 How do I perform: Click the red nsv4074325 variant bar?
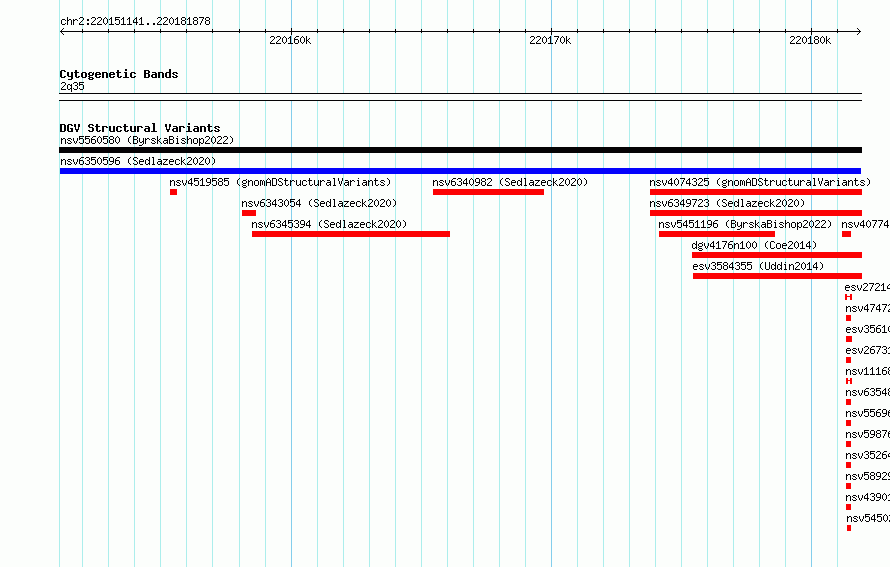coord(755,192)
